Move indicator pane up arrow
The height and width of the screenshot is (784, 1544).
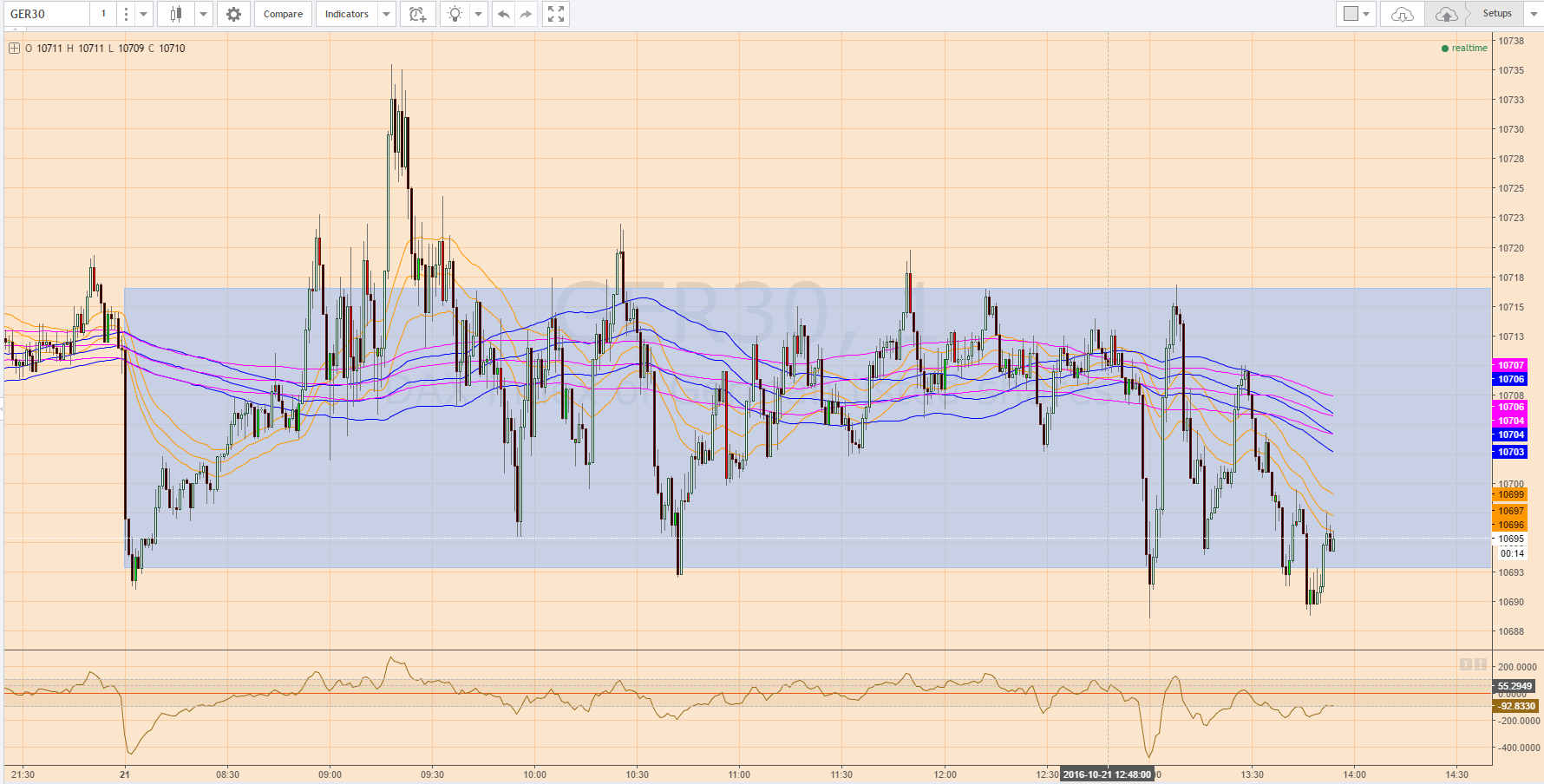[1466, 664]
